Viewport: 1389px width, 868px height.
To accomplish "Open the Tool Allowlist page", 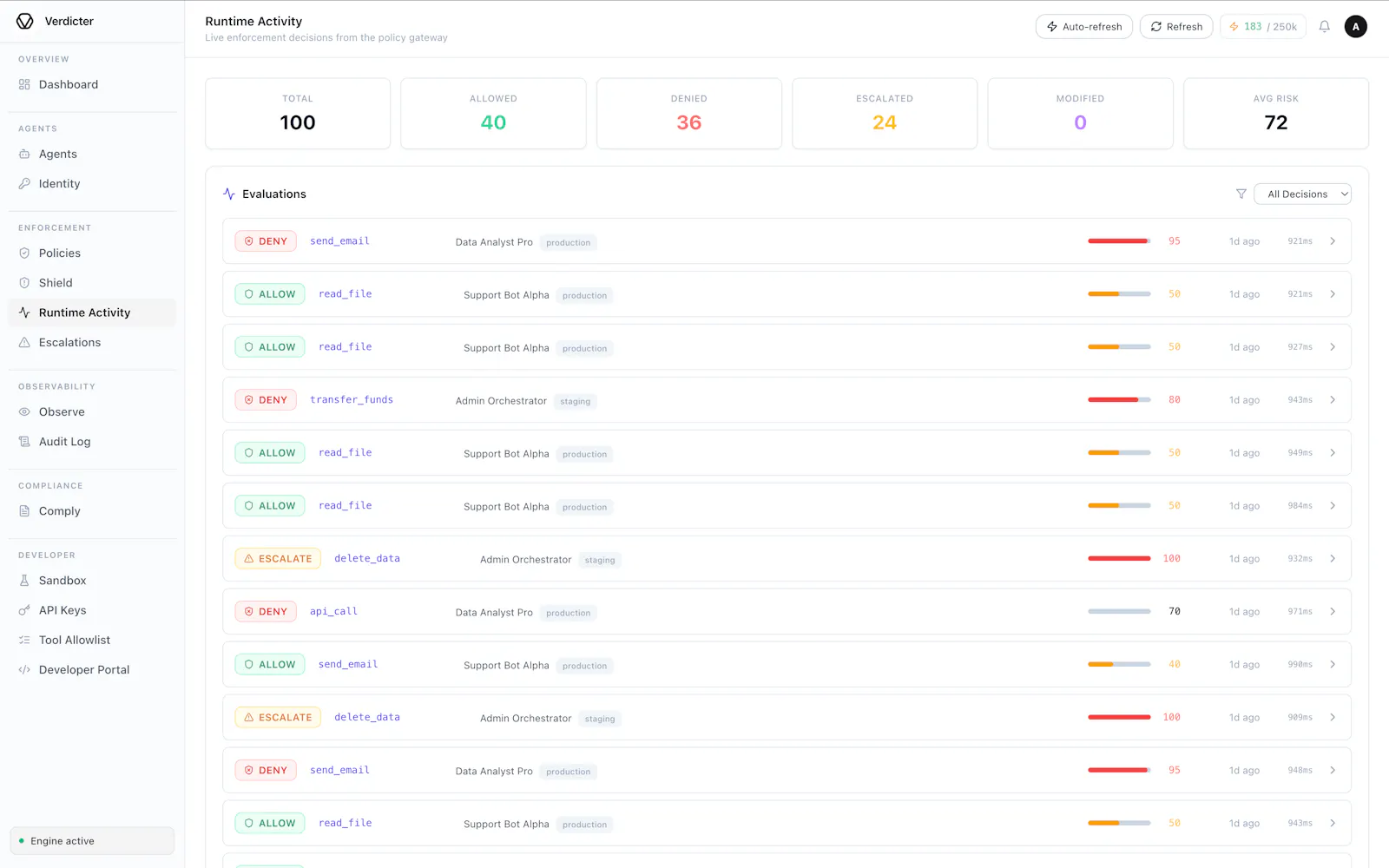I will coord(92,641).
